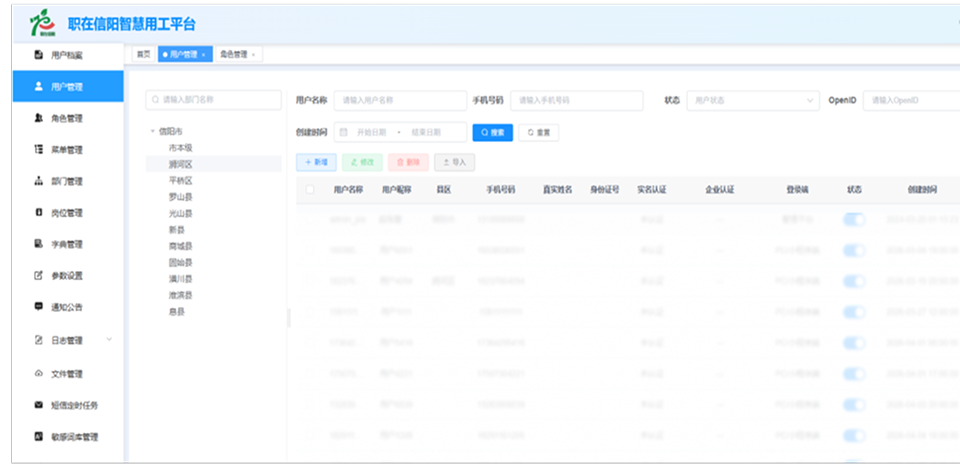Select 淮滨县 in department tree
This screenshot has height=464, width=960.
click(181, 295)
